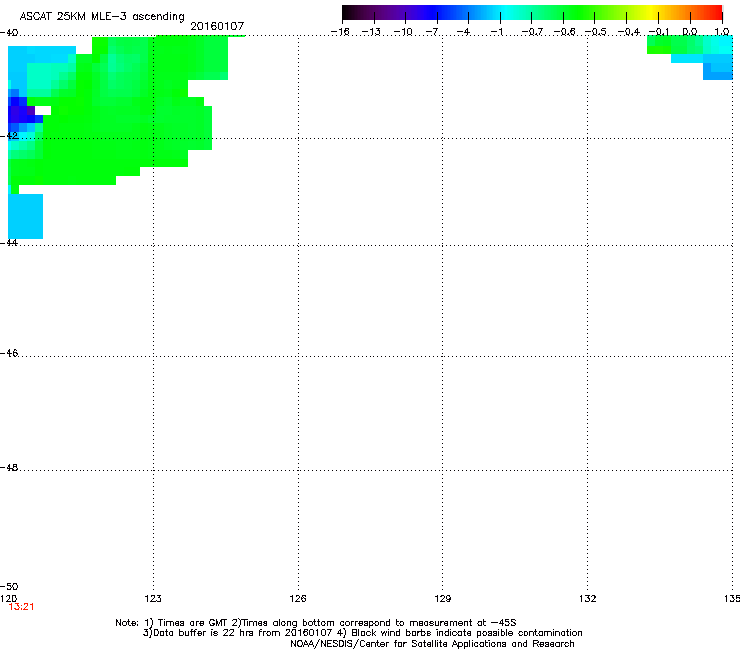Viewport: 740px width, 650px height.
Task: Click the dark blue-purple data patch near 120E
Action: click(21, 113)
